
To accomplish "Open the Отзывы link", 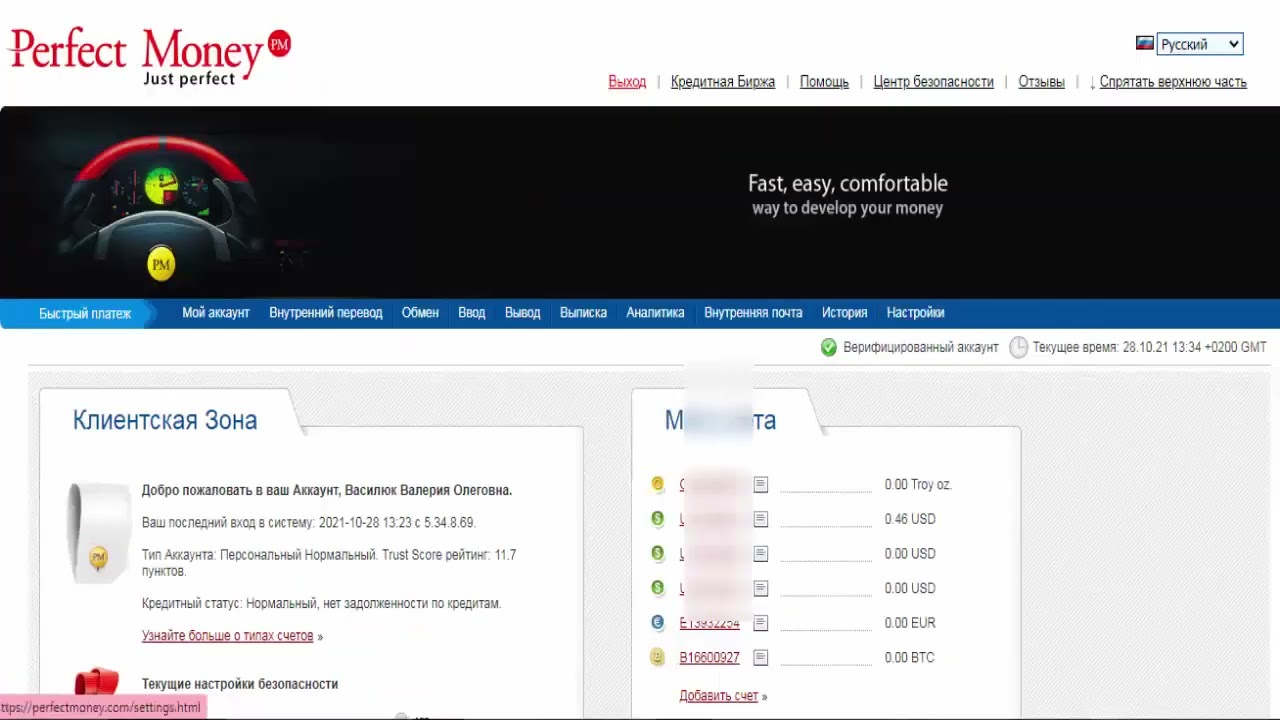I will point(1041,82).
